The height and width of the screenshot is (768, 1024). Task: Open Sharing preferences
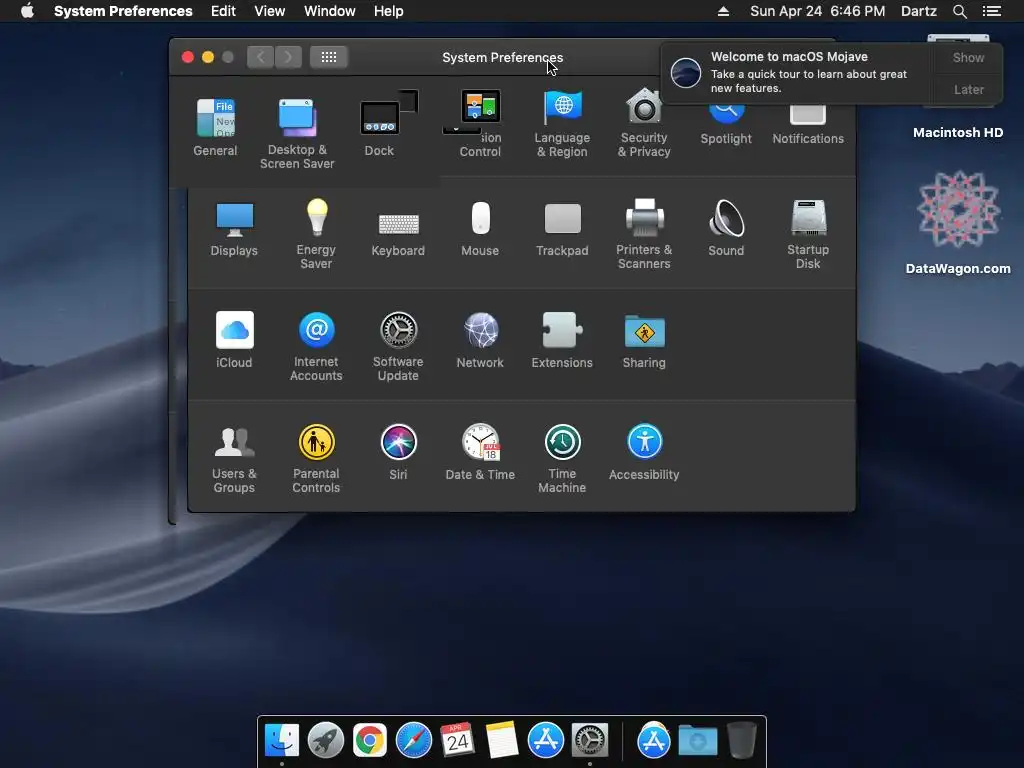click(x=645, y=340)
